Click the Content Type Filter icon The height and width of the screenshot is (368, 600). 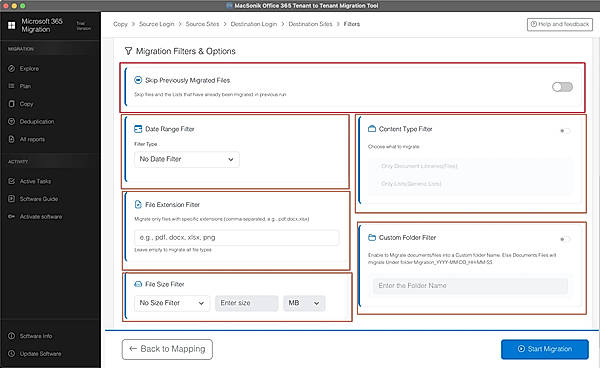tap(372, 129)
